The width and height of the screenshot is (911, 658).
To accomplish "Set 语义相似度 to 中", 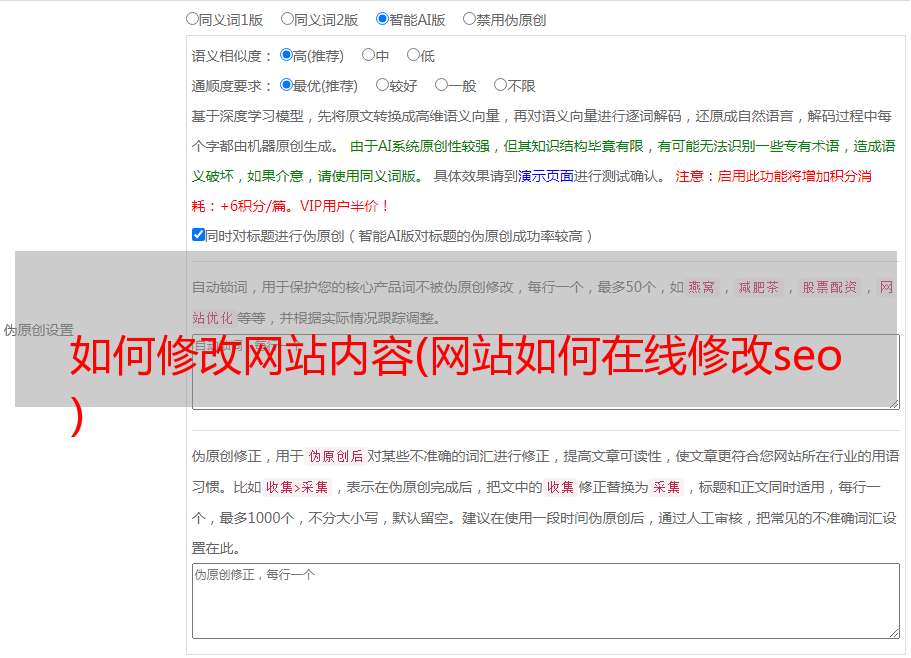I will click(368, 55).
